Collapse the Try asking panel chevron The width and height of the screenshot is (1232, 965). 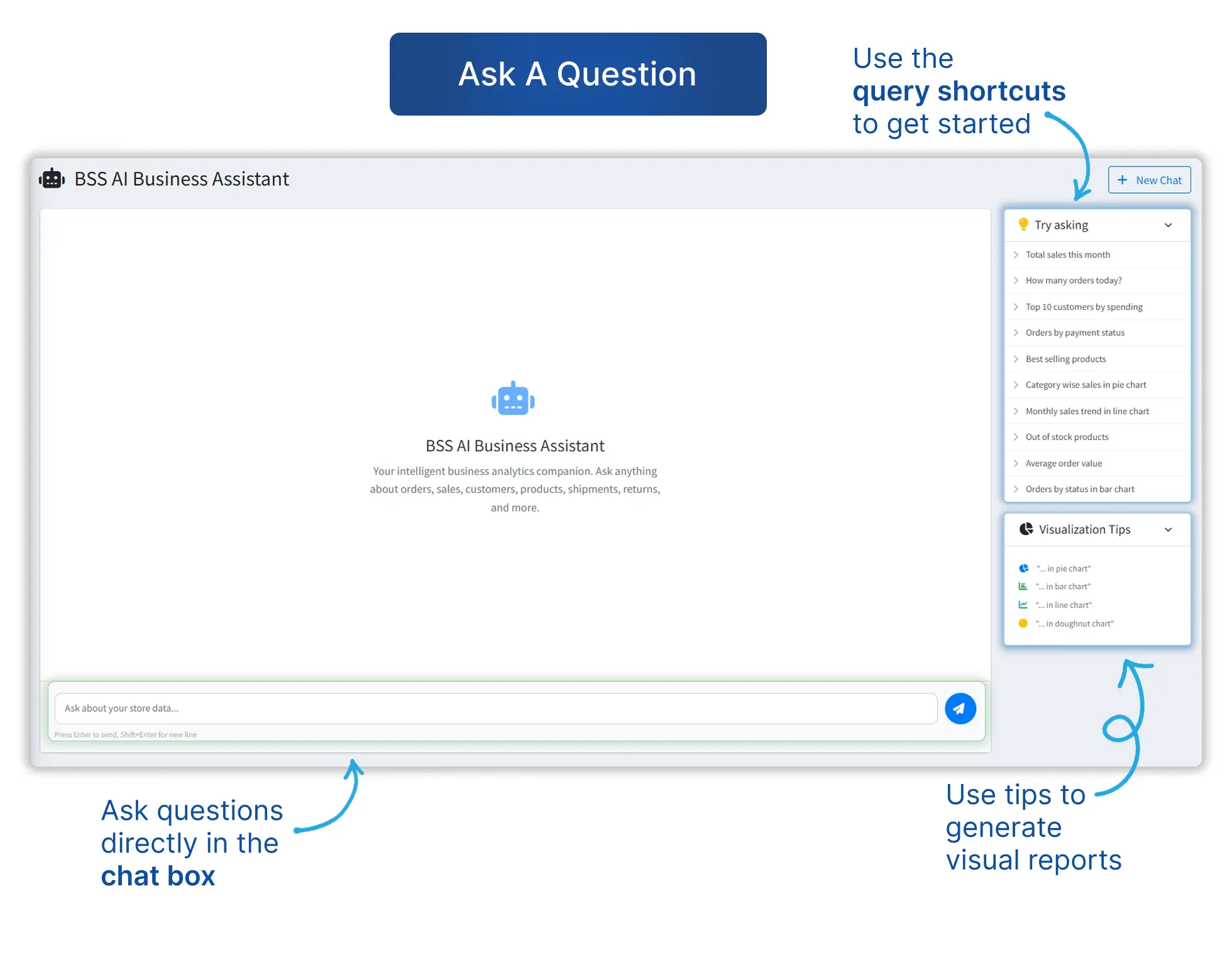(1168, 225)
